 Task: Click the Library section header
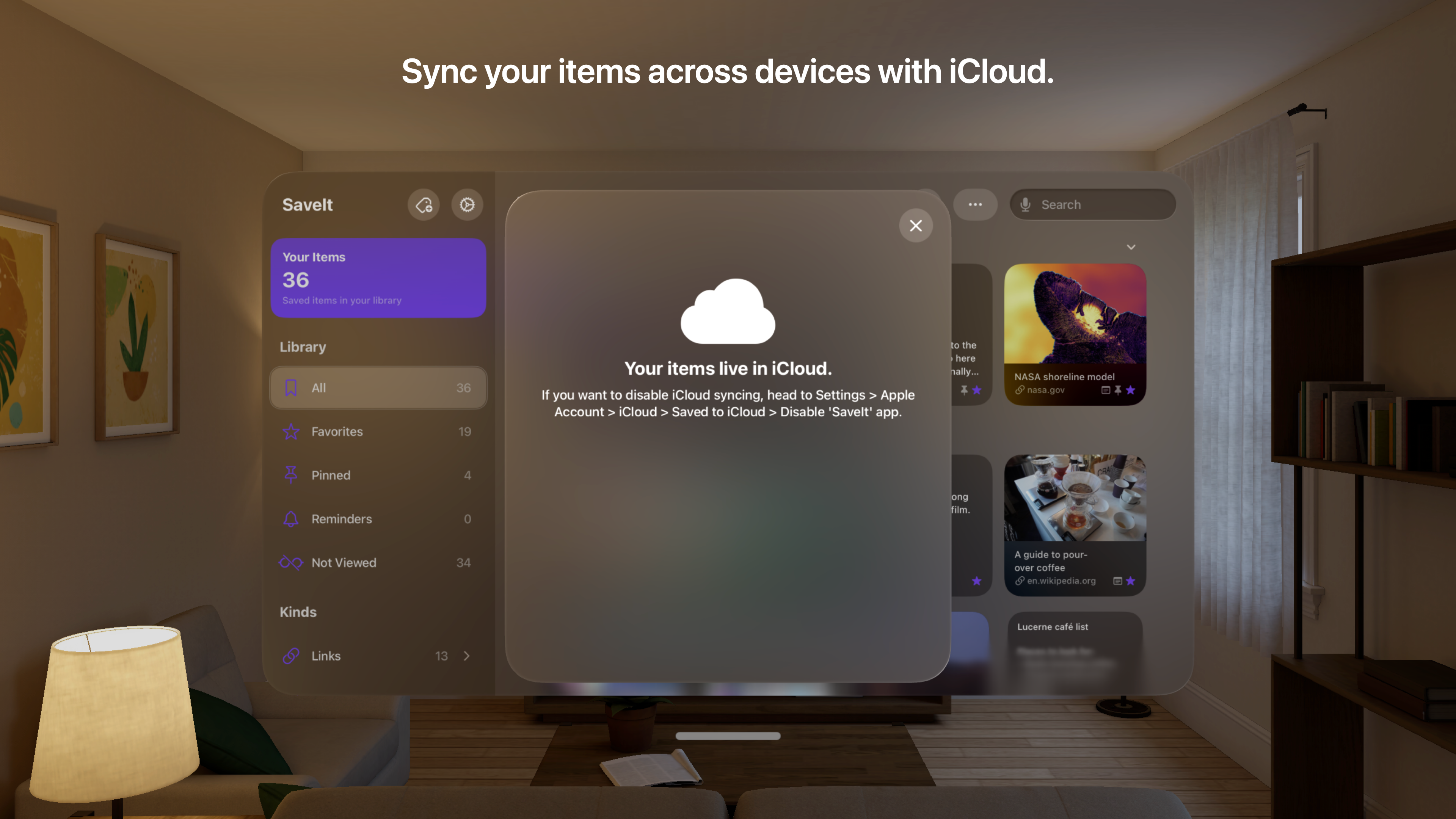pos(303,347)
